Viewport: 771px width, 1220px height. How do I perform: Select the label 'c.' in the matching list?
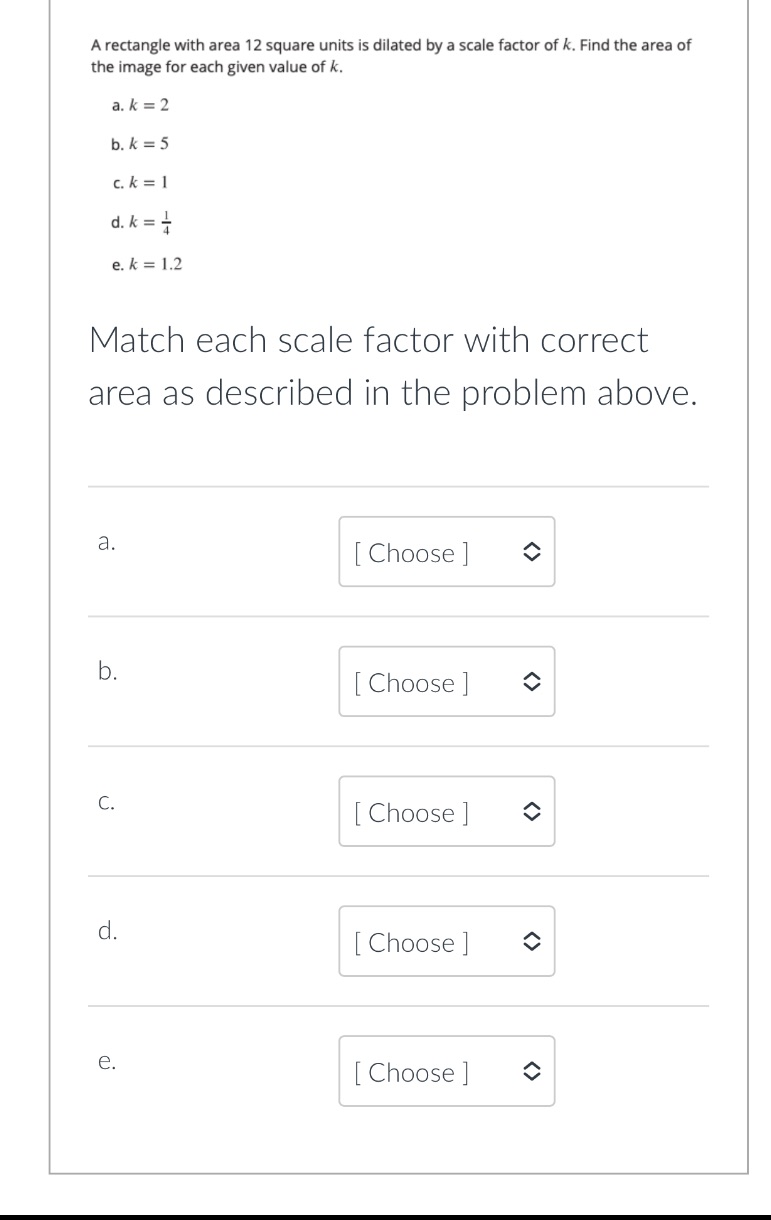tap(106, 800)
